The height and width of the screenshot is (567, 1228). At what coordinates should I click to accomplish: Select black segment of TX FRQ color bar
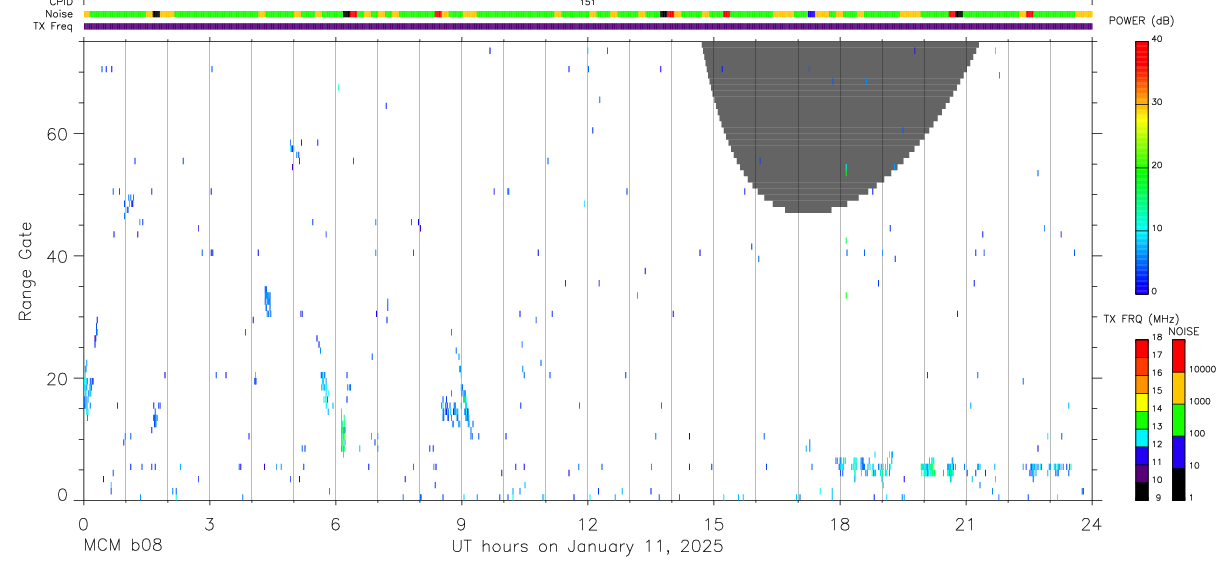point(1141,491)
